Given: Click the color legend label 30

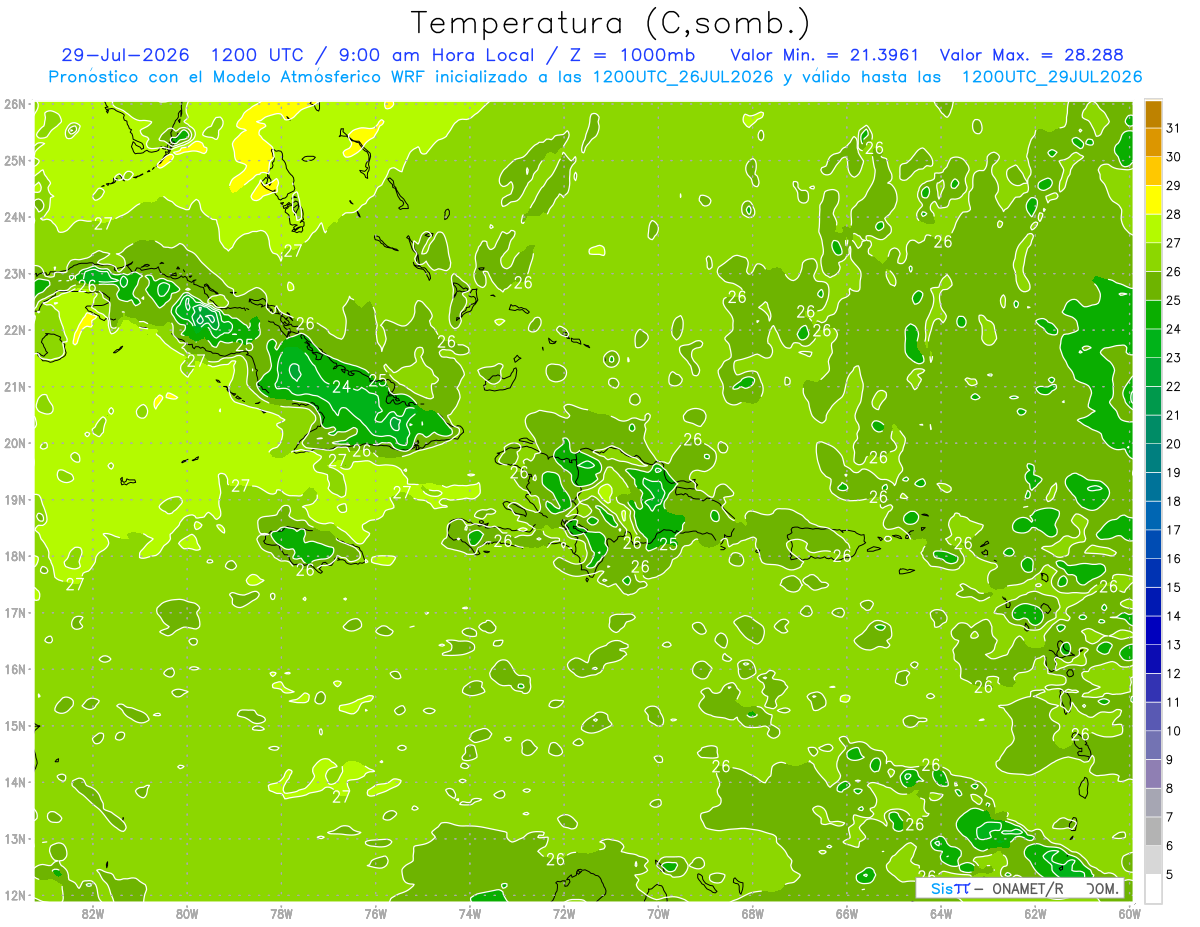Looking at the screenshot, I should click(1174, 157).
